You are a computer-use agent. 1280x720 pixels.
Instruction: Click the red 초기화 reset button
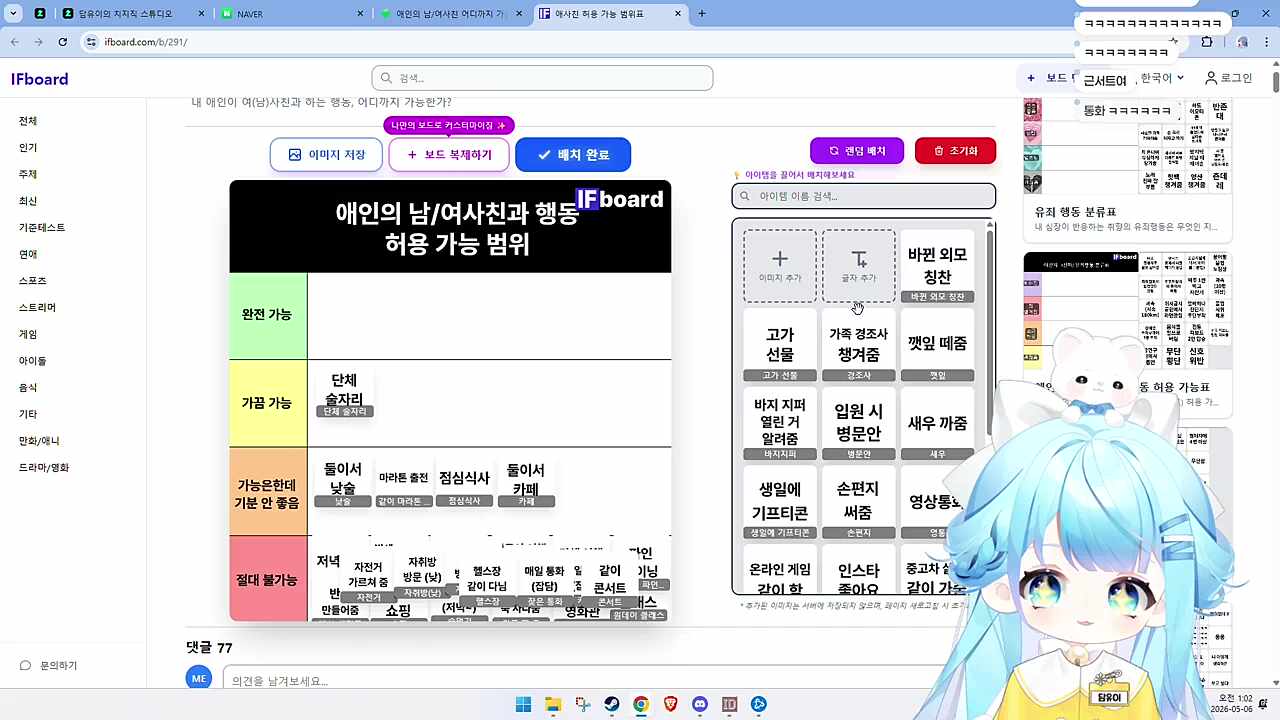(x=955, y=151)
